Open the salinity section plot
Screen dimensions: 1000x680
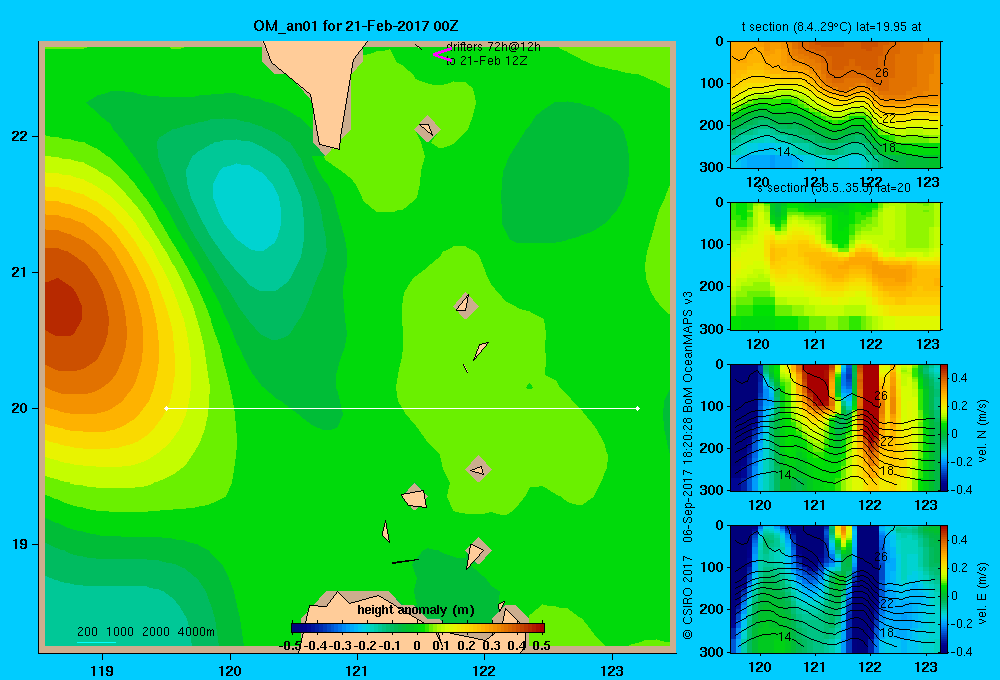(835, 266)
